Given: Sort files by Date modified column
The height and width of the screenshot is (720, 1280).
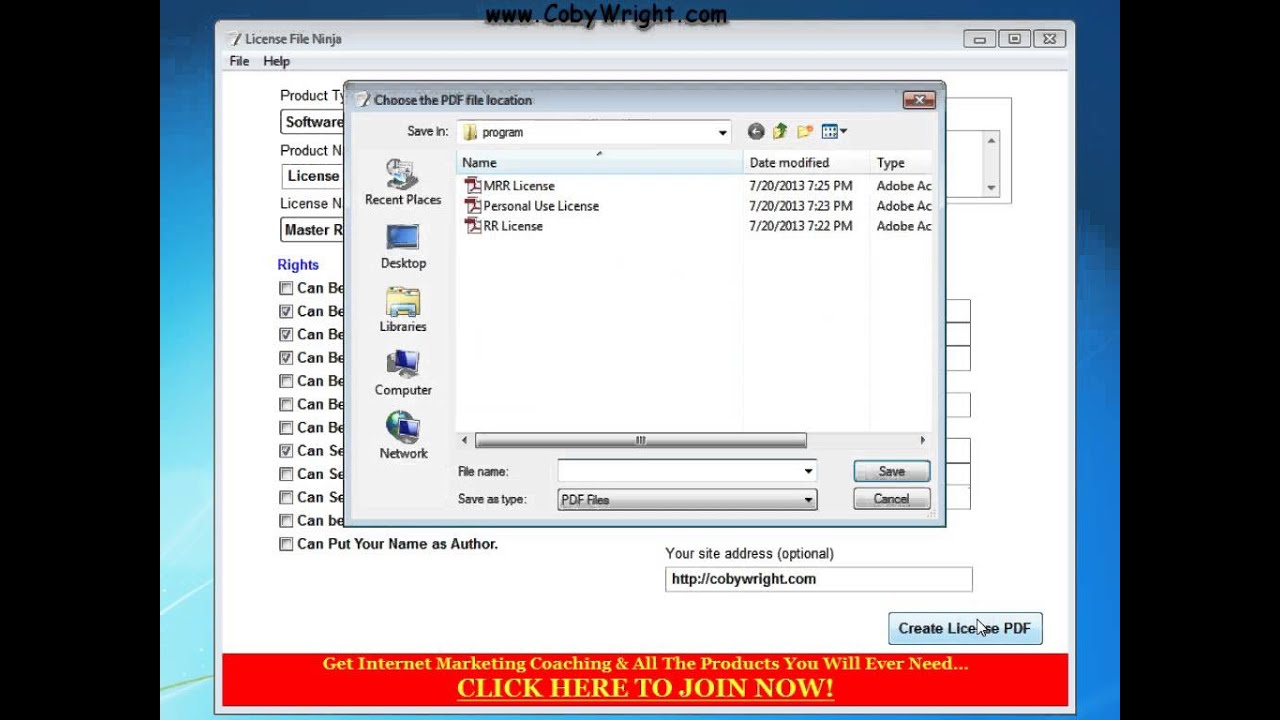Looking at the screenshot, I should coord(807,163).
